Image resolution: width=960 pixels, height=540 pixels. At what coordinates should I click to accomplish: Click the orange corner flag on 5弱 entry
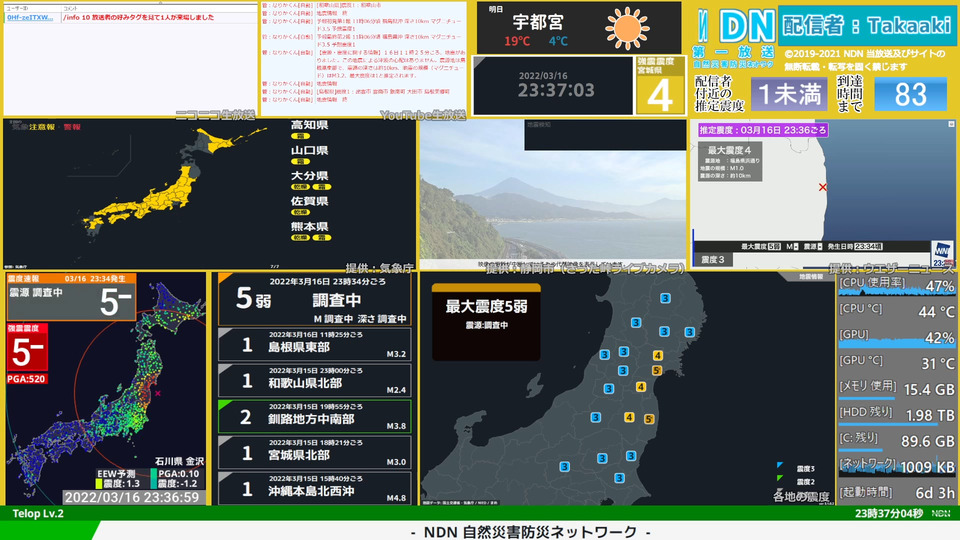pyautogui.click(x=224, y=278)
